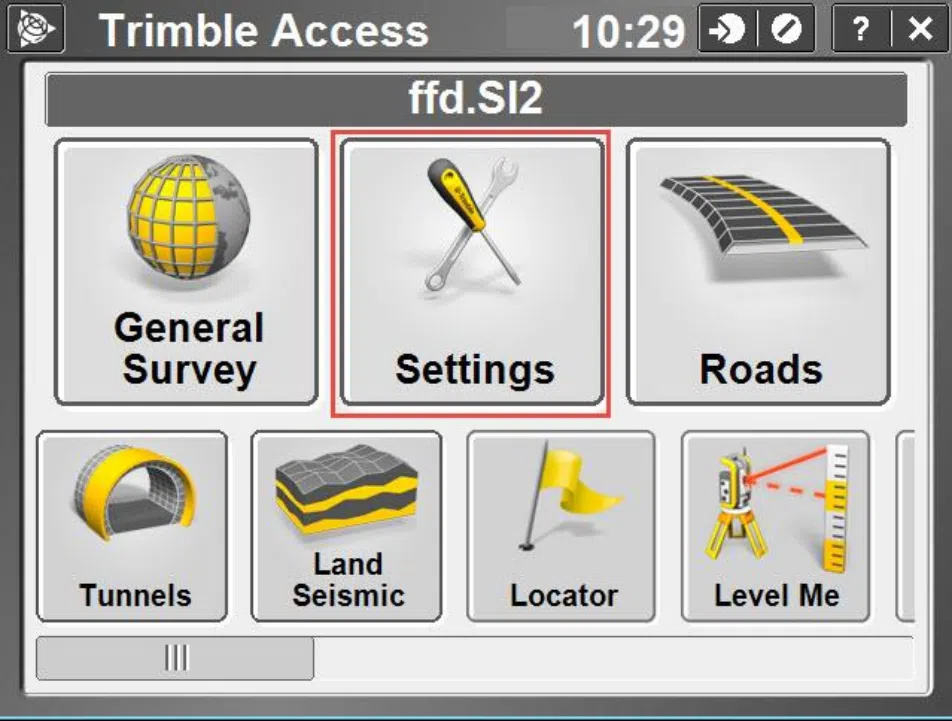Click the ffd.SI2 user name bar
The width and height of the screenshot is (952, 721).
(476, 99)
